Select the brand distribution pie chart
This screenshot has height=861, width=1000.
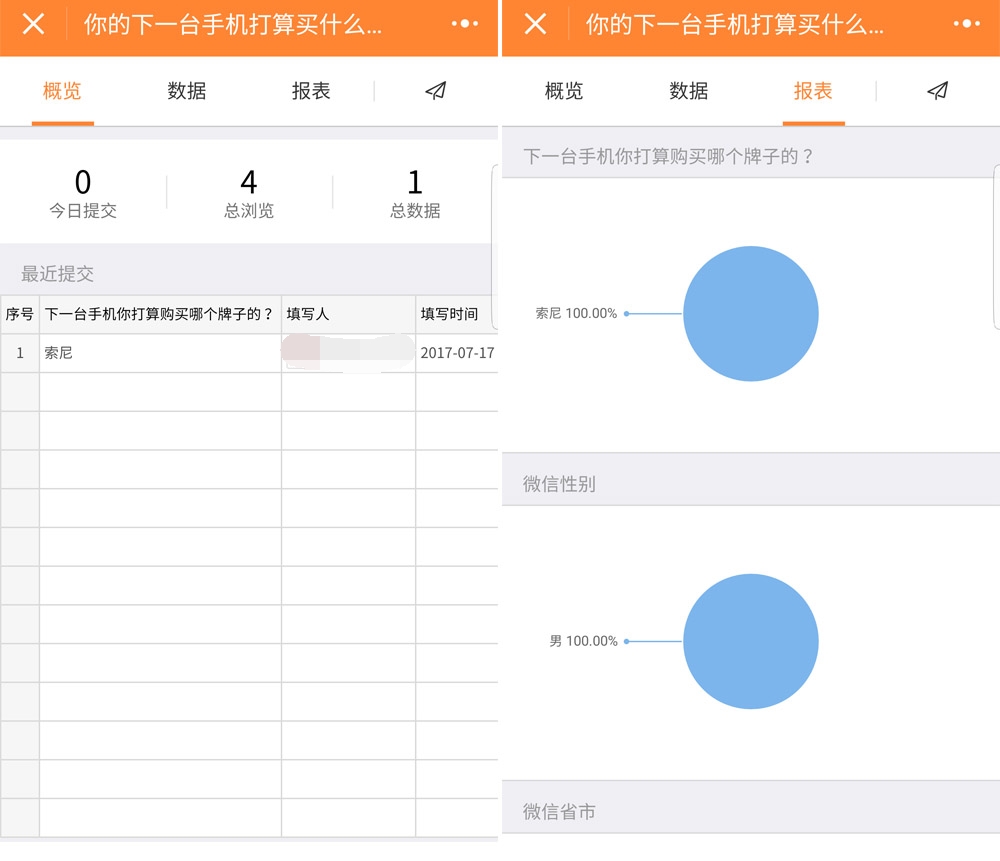tap(751, 313)
